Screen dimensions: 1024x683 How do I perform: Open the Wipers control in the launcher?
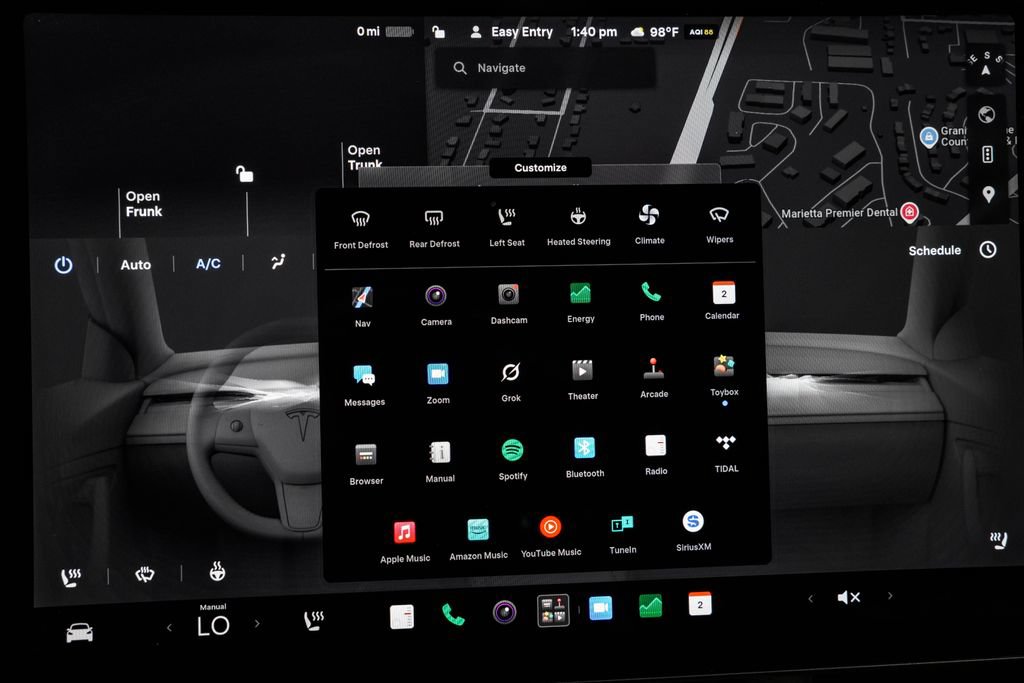point(719,215)
